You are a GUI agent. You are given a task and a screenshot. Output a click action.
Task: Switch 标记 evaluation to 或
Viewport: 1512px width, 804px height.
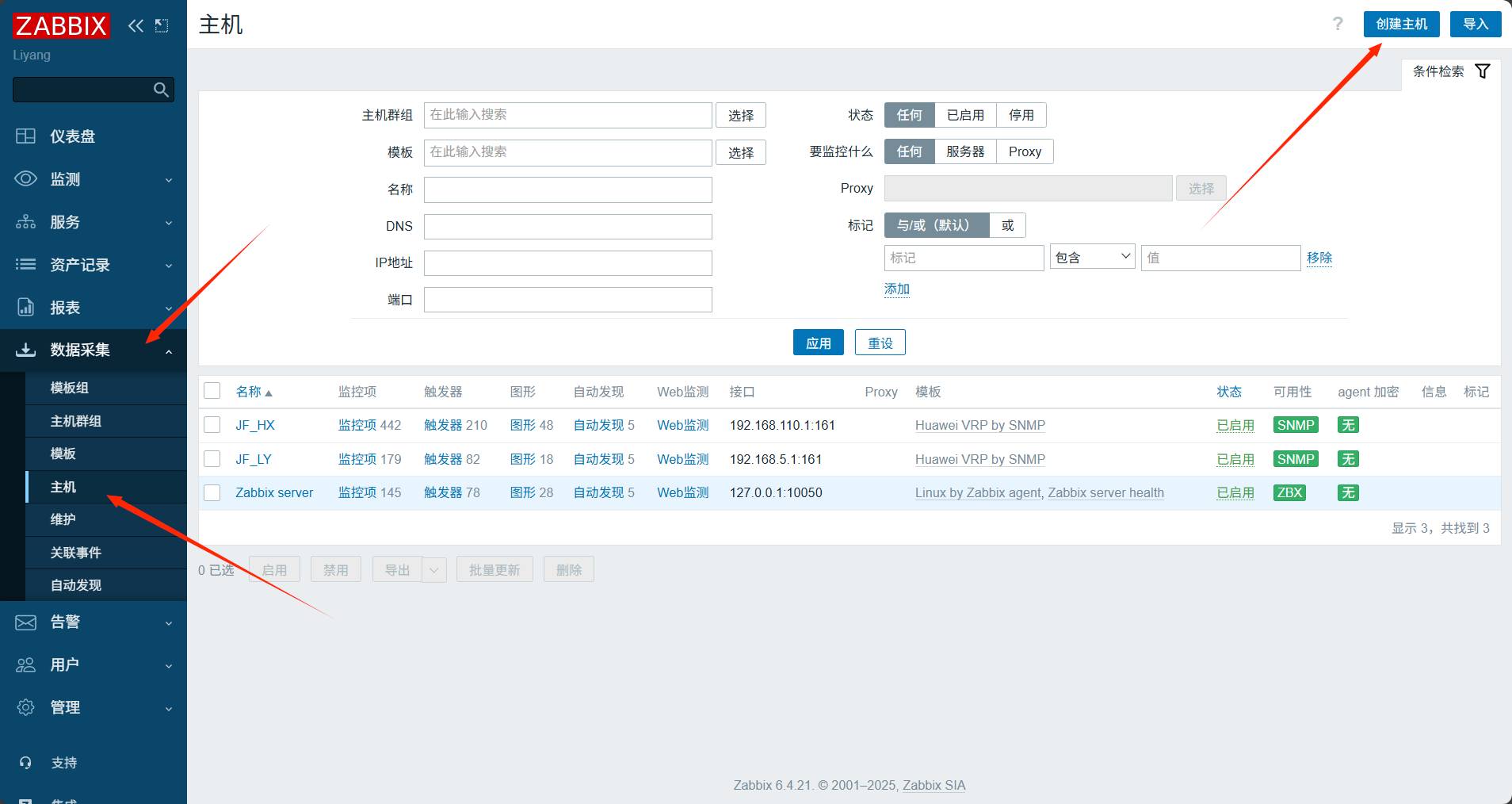click(1007, 225)
